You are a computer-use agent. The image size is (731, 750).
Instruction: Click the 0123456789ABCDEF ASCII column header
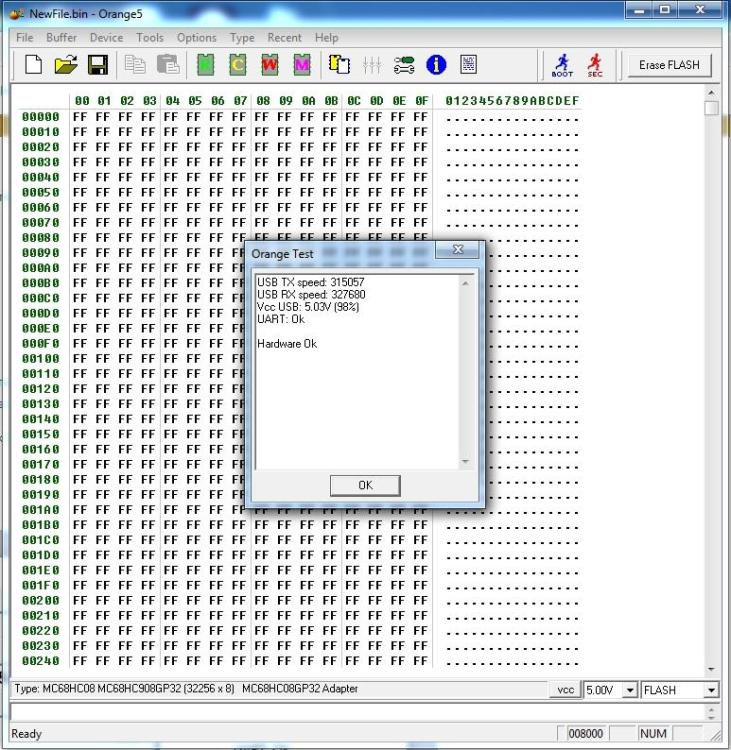(512, 101)
